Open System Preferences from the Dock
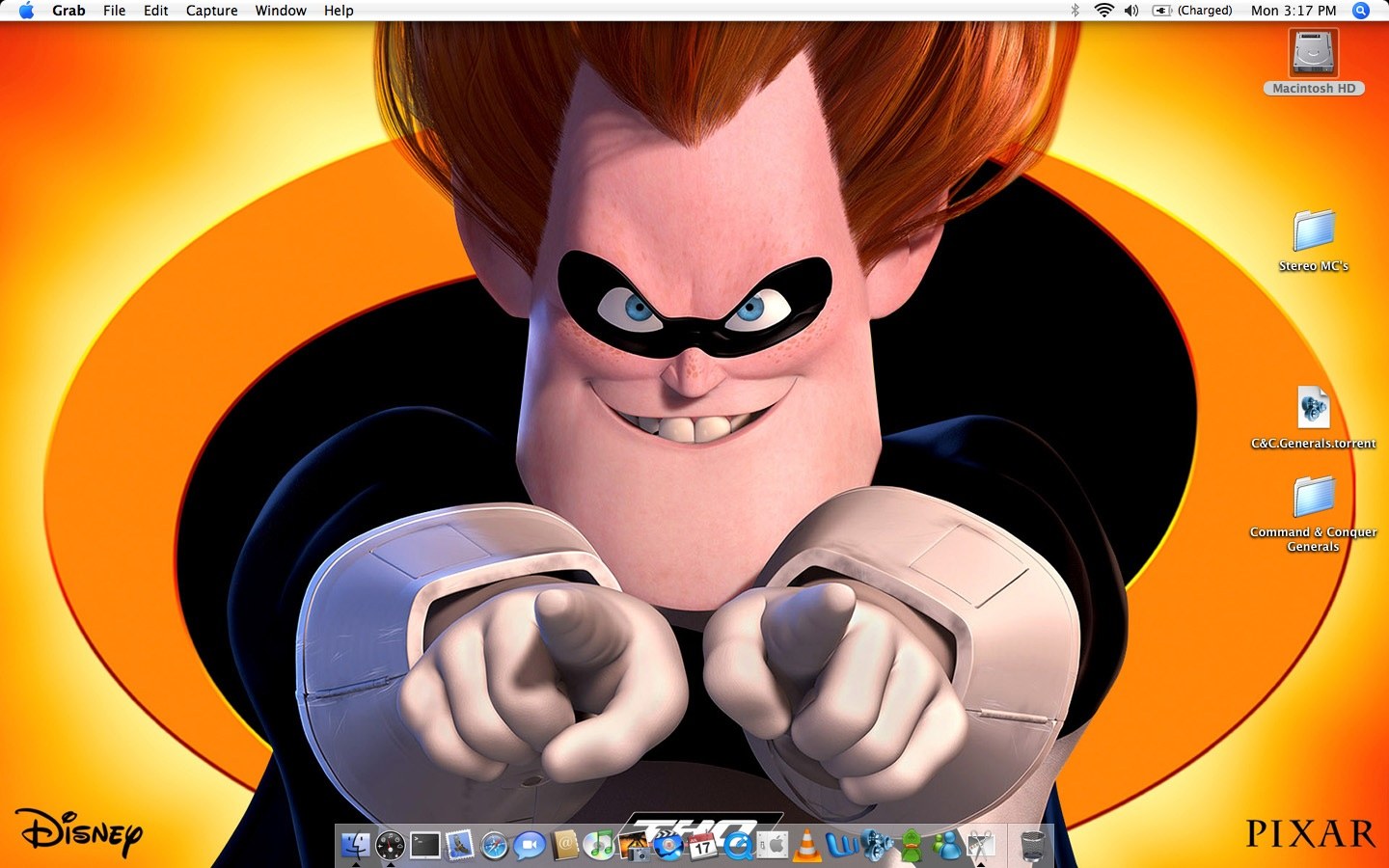1389x868 pixels. pos(773,846)
